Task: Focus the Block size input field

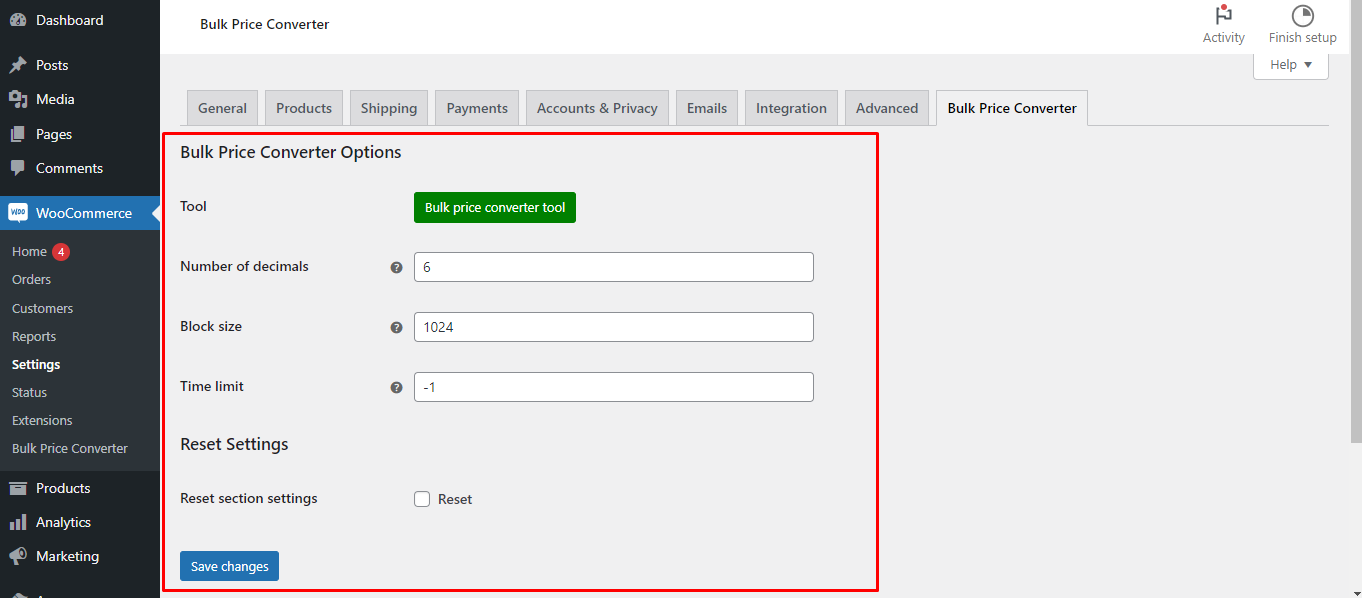Action: click(614, 327)
